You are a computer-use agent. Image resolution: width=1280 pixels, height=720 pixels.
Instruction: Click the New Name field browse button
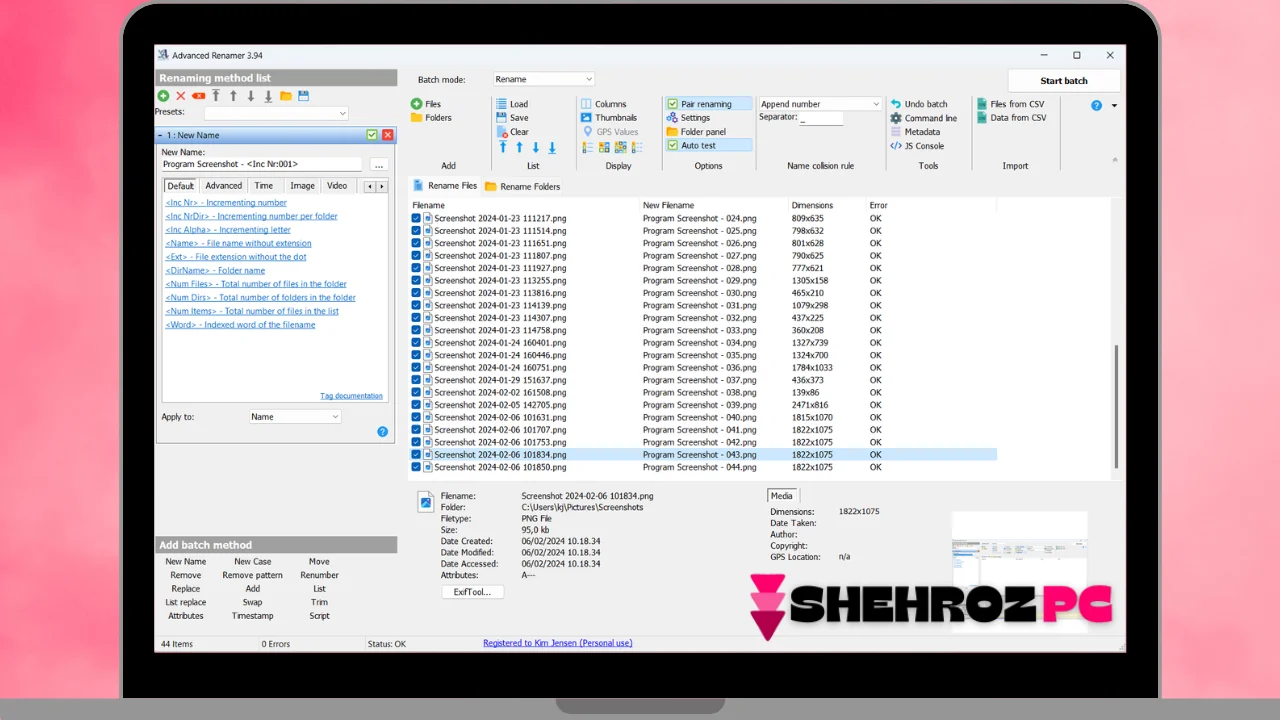tap(379, 164)
